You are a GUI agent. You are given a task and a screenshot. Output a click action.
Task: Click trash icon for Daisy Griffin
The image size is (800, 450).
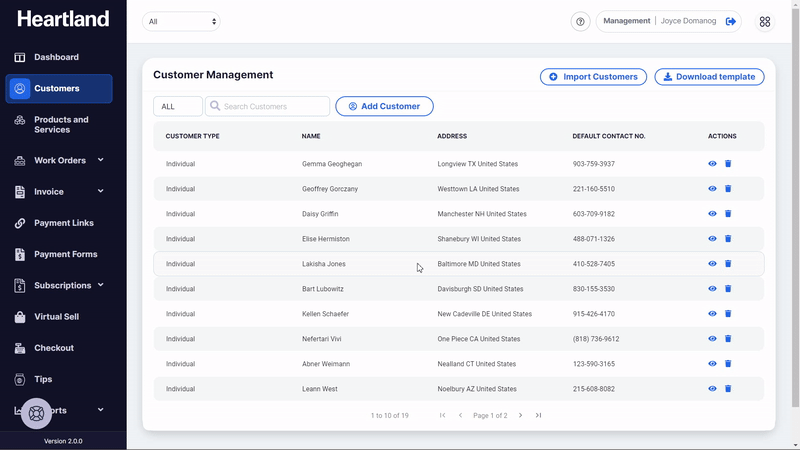point(728,214)
